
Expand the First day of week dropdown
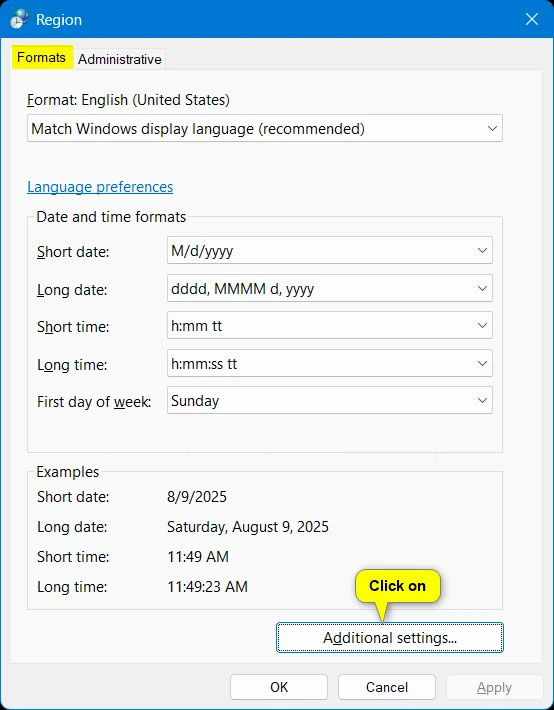(329, 400)
